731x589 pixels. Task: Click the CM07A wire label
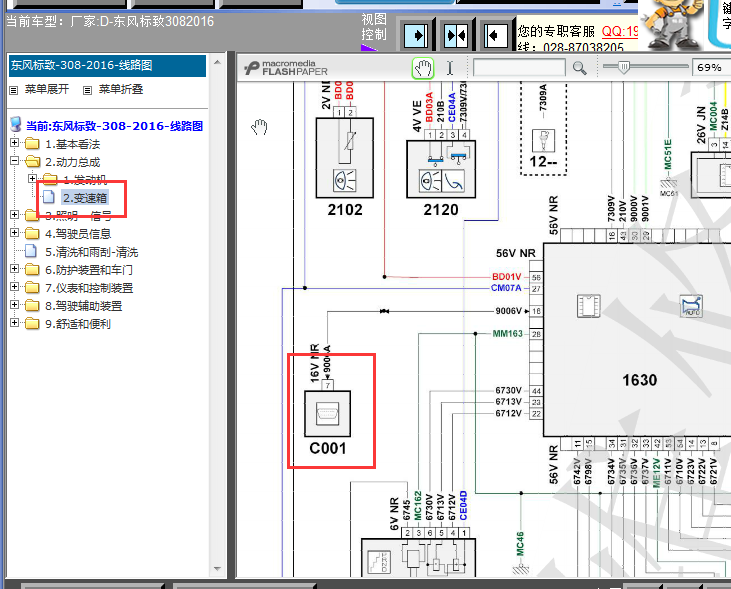tap(506, 288)
